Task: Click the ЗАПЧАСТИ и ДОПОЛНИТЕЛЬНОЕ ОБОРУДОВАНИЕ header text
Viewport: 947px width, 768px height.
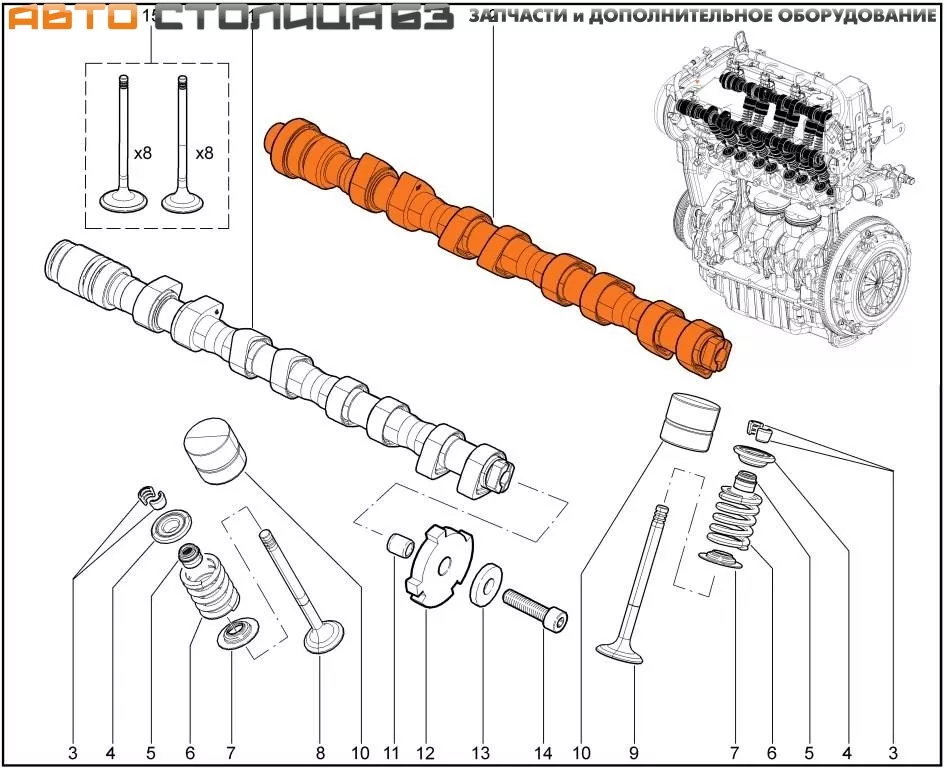Action: (701, 17)
